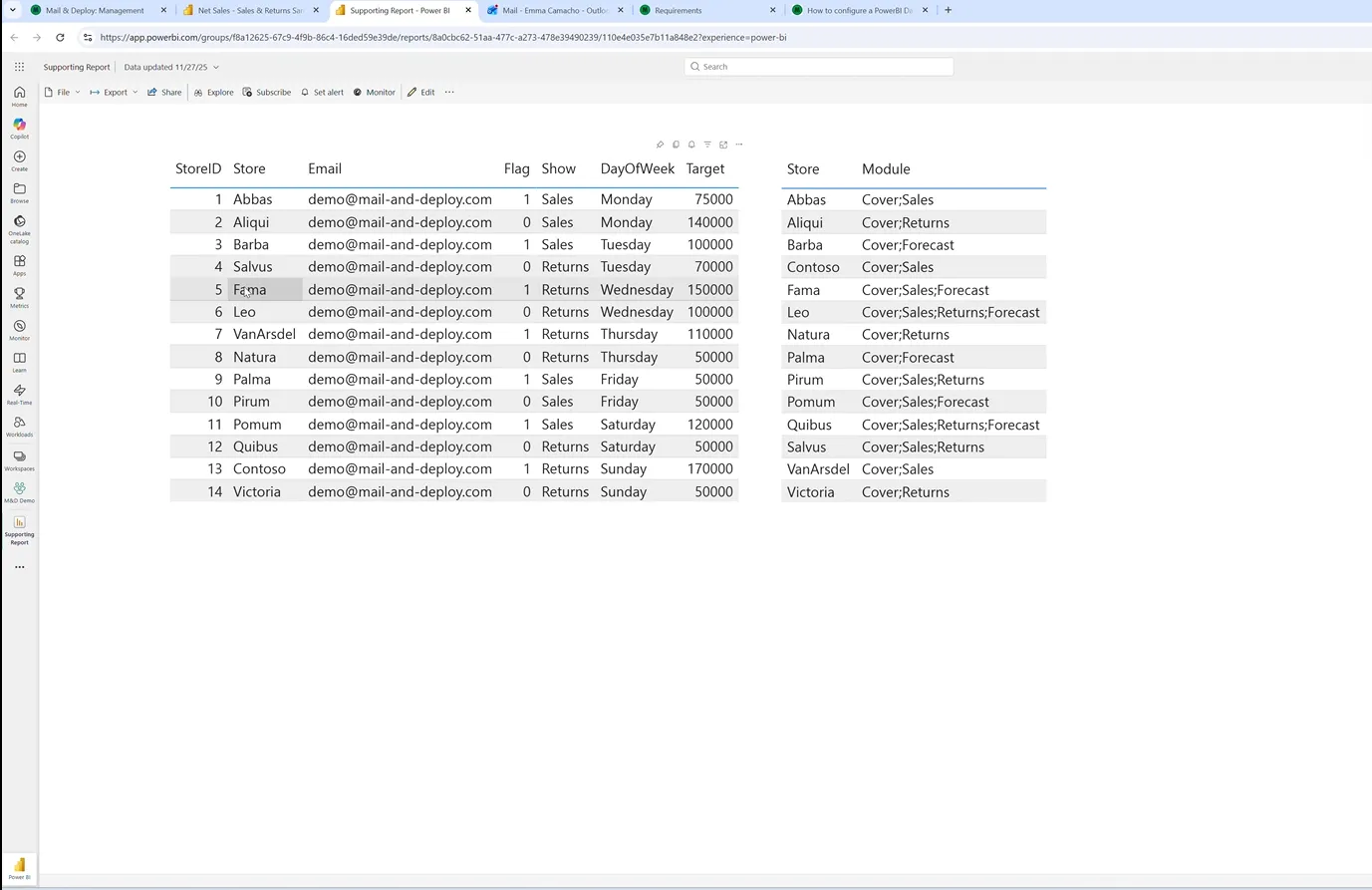Sort by the StoreID column header
This screenshot has height=890, width=1372.
198,169
